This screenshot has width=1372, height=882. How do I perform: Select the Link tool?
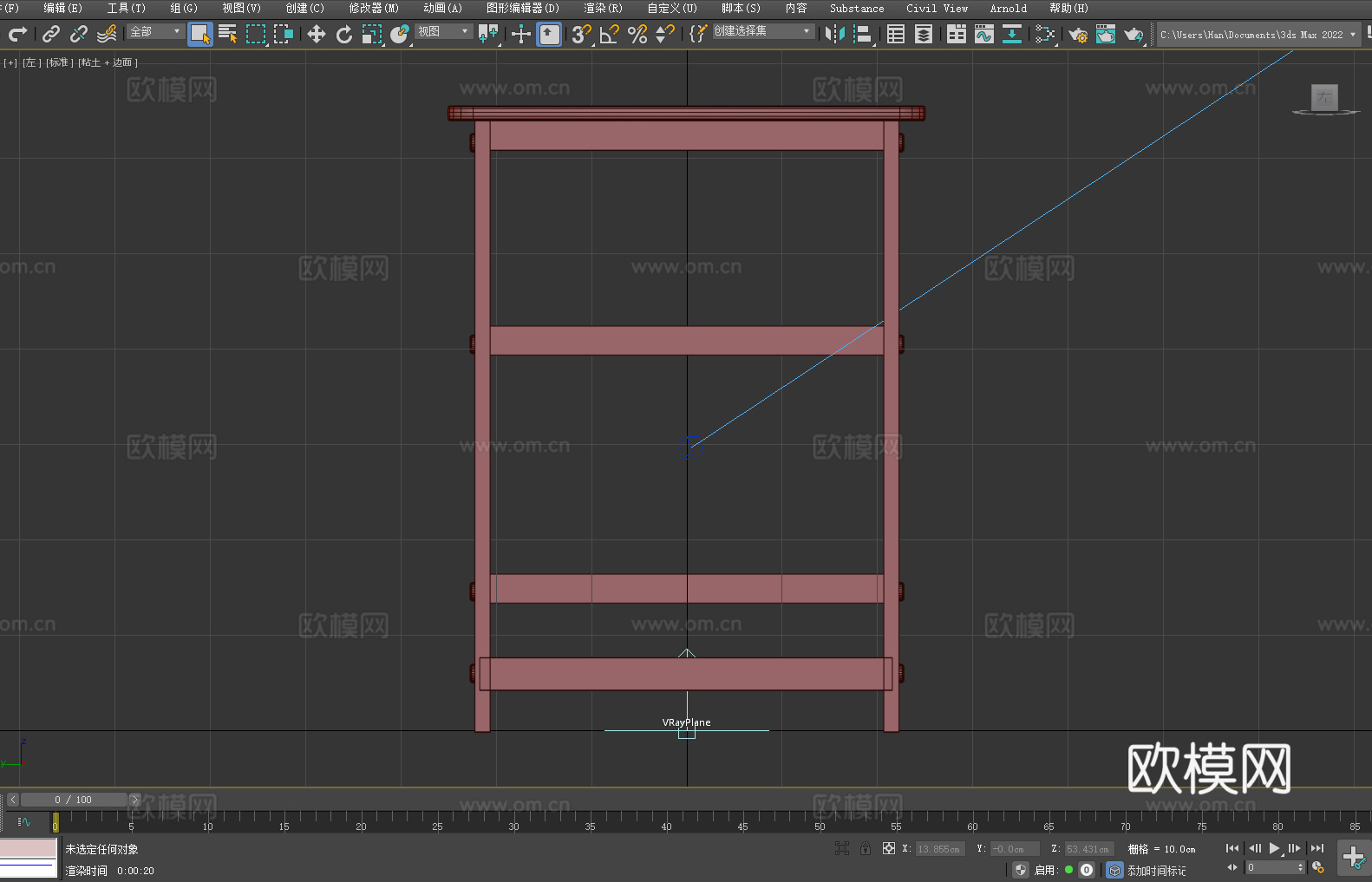tap(51, 34)
